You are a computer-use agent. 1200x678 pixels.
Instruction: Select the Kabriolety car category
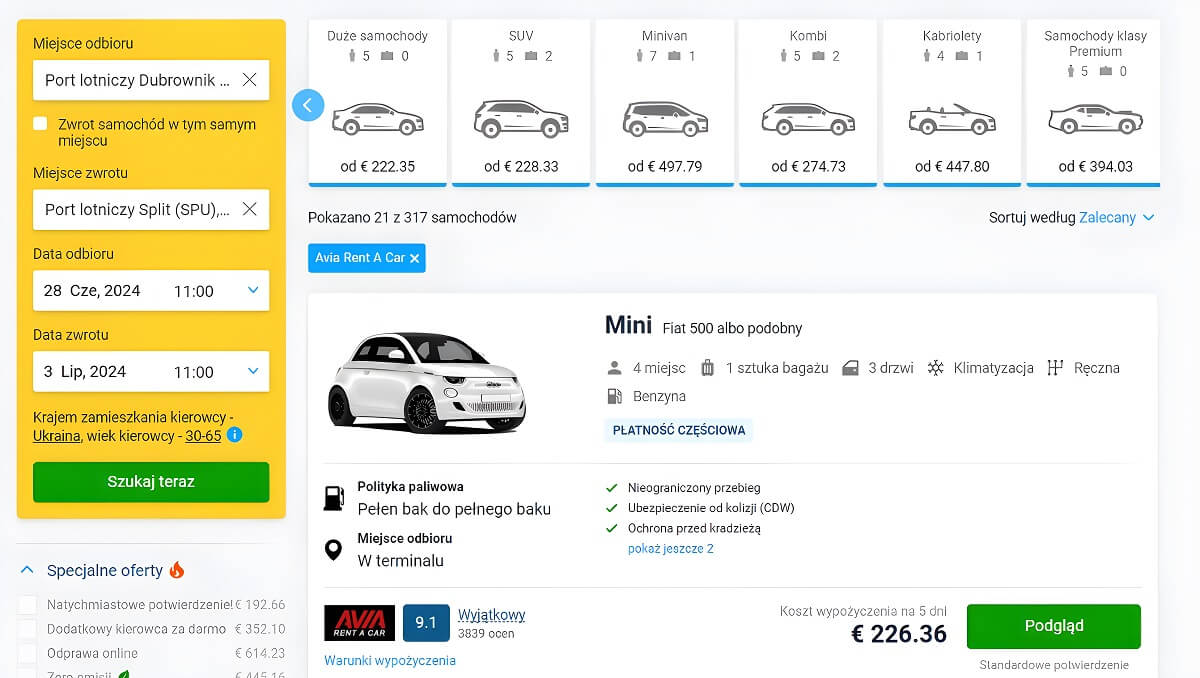(951, 102)
